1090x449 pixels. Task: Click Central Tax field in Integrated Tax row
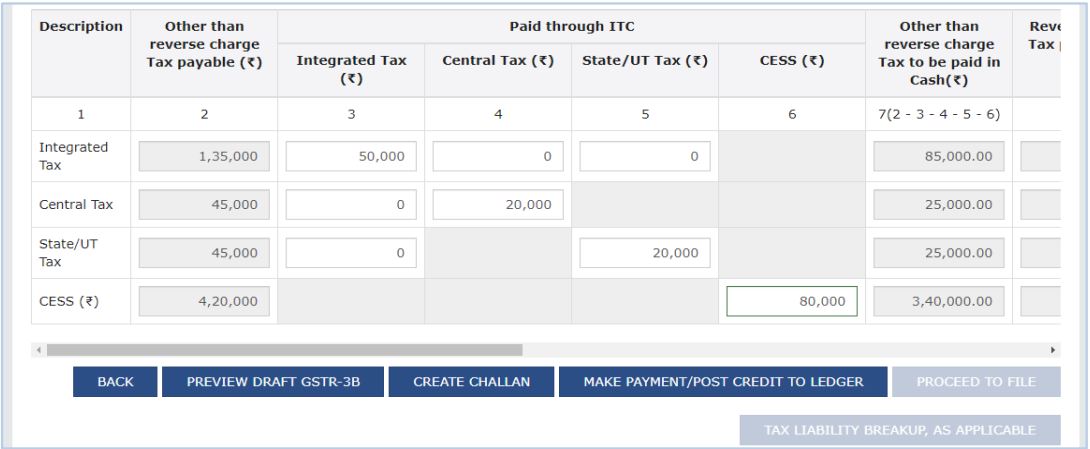pyautogui.click(x=497, y=156)
